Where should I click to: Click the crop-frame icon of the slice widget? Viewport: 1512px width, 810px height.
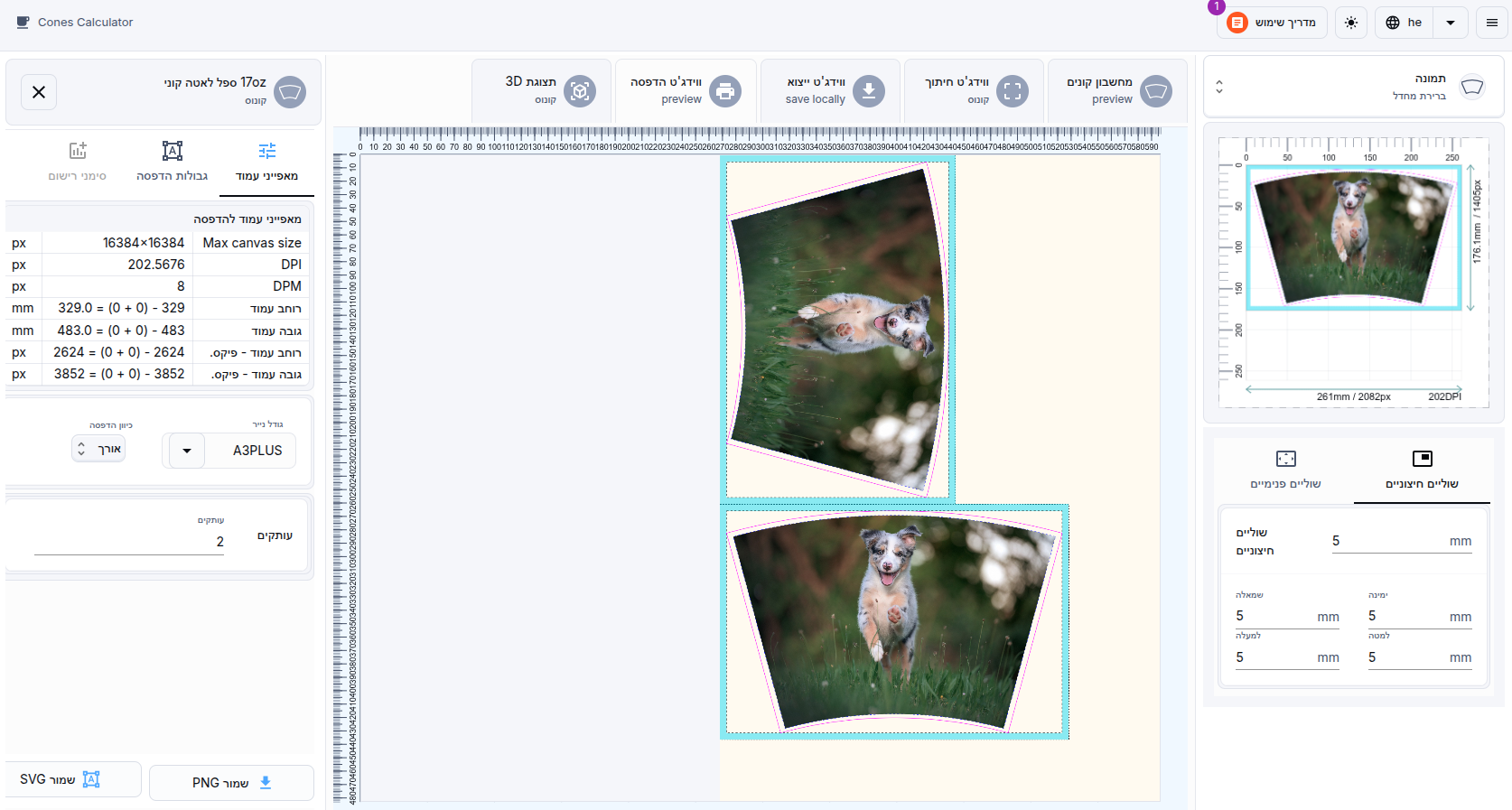pos(1013,91)
